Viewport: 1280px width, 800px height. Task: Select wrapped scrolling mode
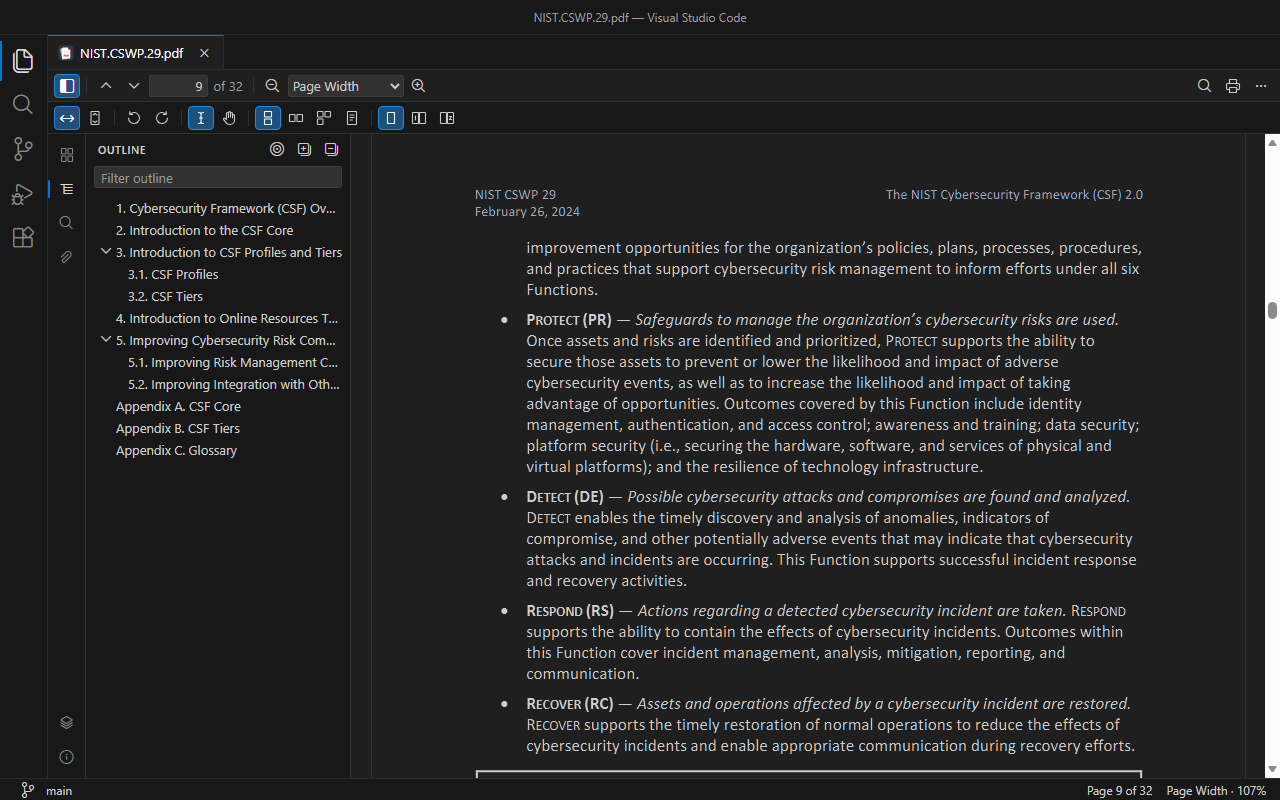(324, 118)
